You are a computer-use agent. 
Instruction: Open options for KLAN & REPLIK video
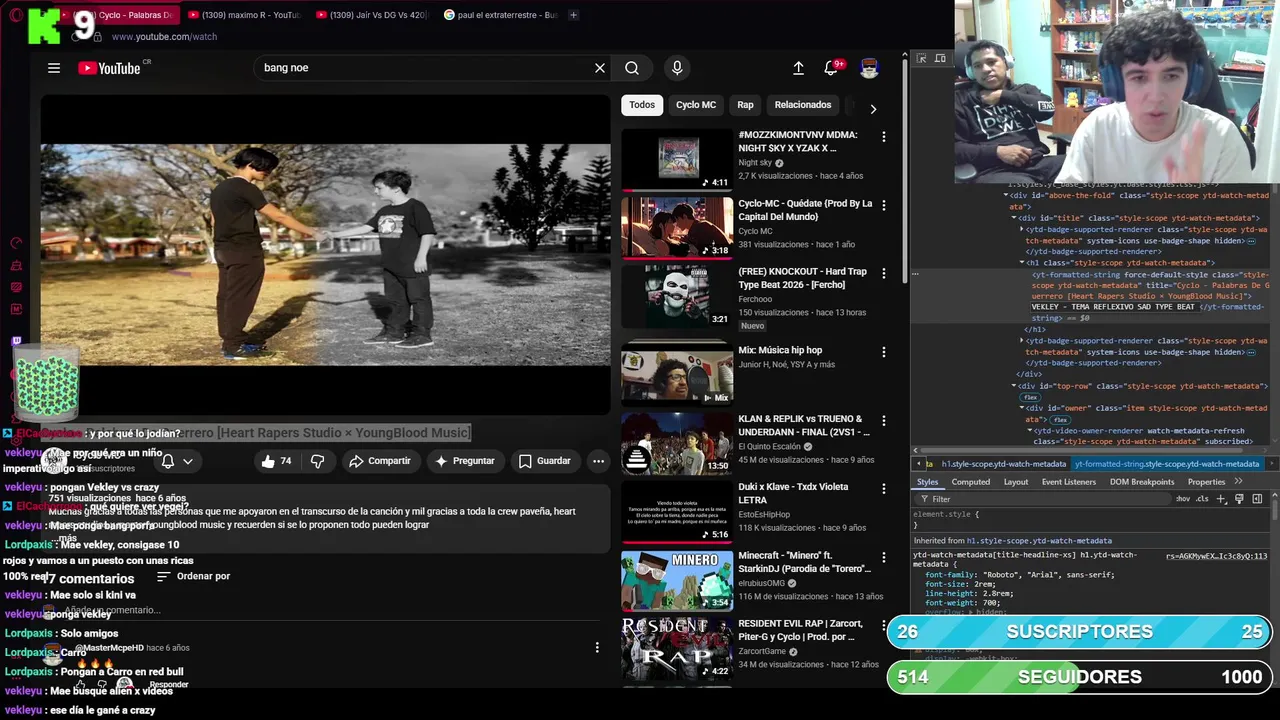883,420
